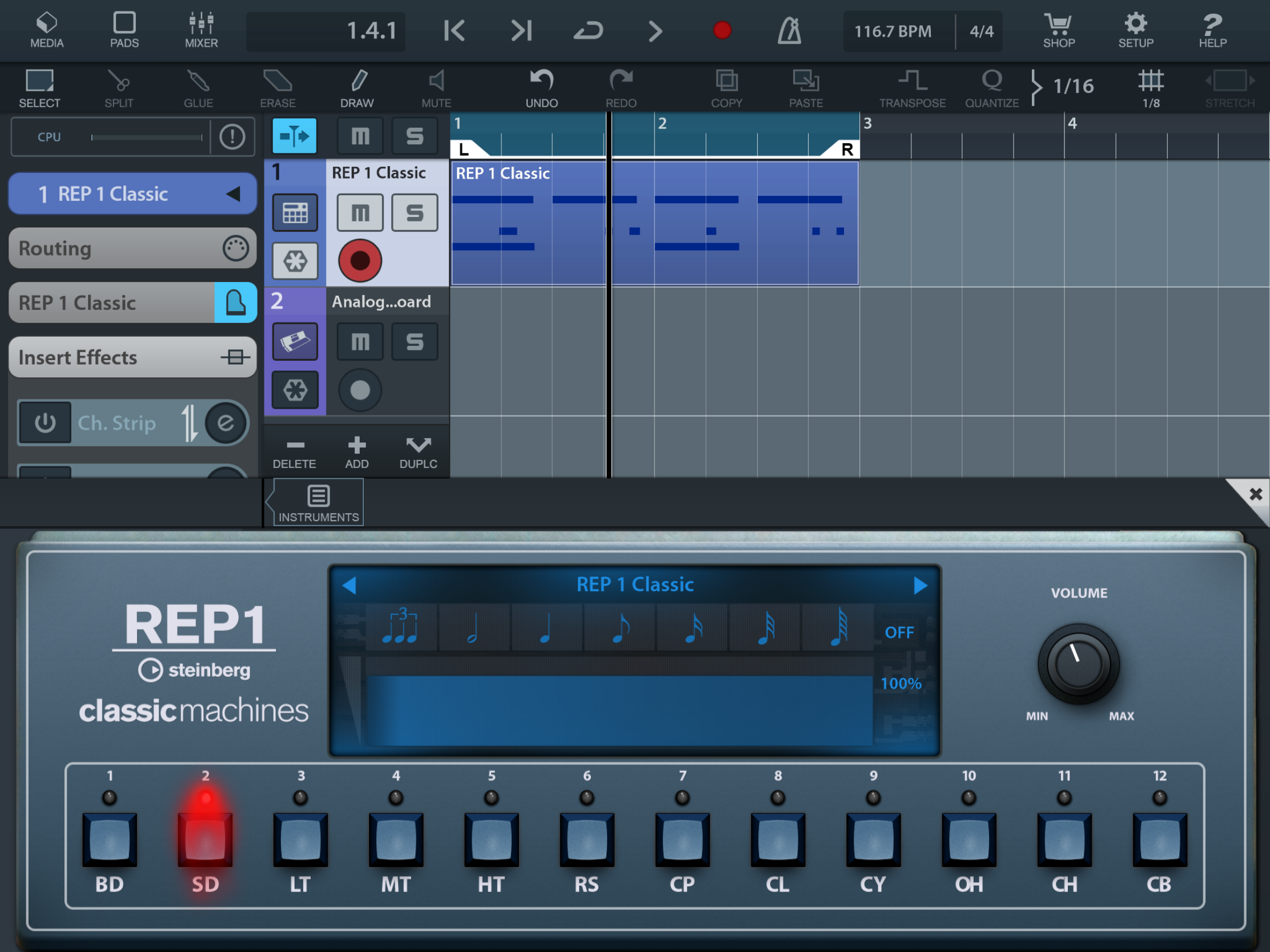Expand REP 1 Classic inspector instrument section
The image size is (1270, 952).
[112, 302]
